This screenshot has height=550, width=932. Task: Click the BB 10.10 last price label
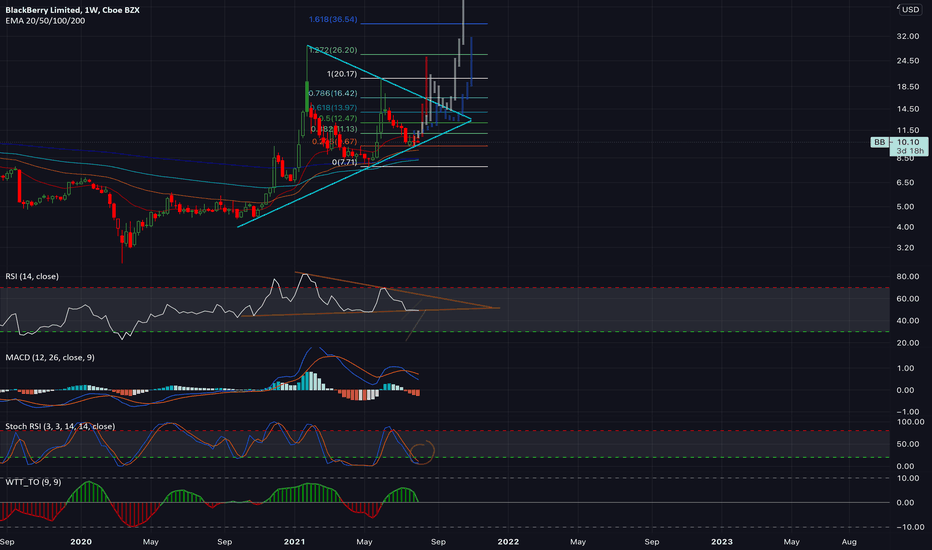click(897, 142)
